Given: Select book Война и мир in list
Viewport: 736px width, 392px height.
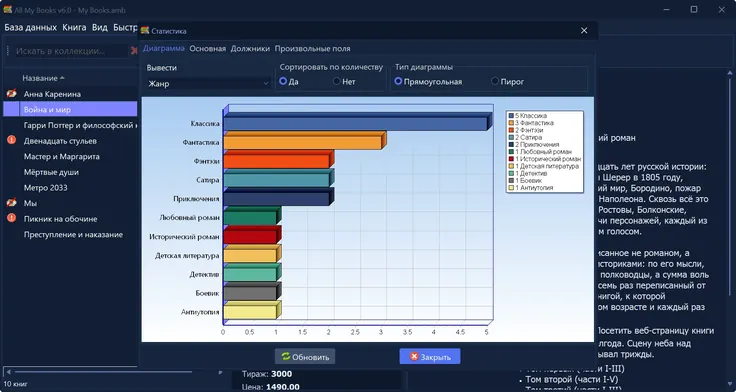Looking at the screenshot, I should 47,109.
